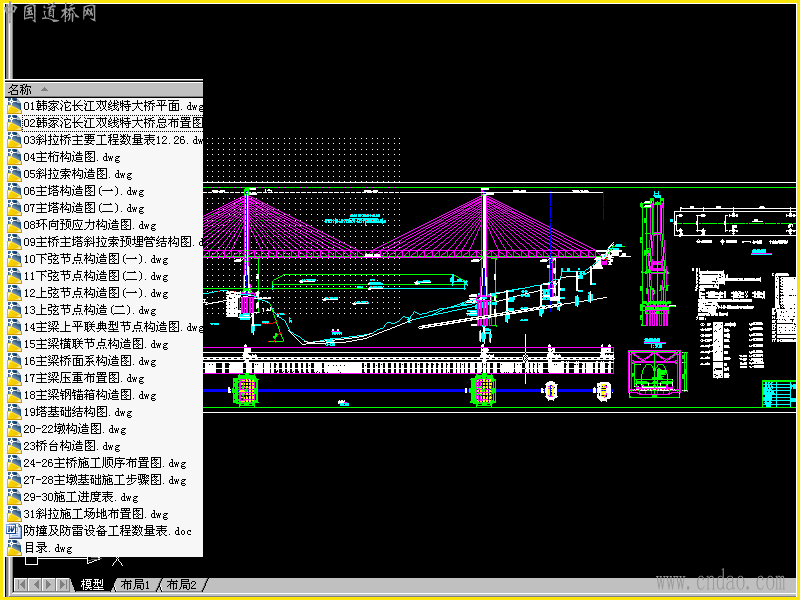Jump to last layout tab arrow
800x600 pixels.
(x=63, y=584)
